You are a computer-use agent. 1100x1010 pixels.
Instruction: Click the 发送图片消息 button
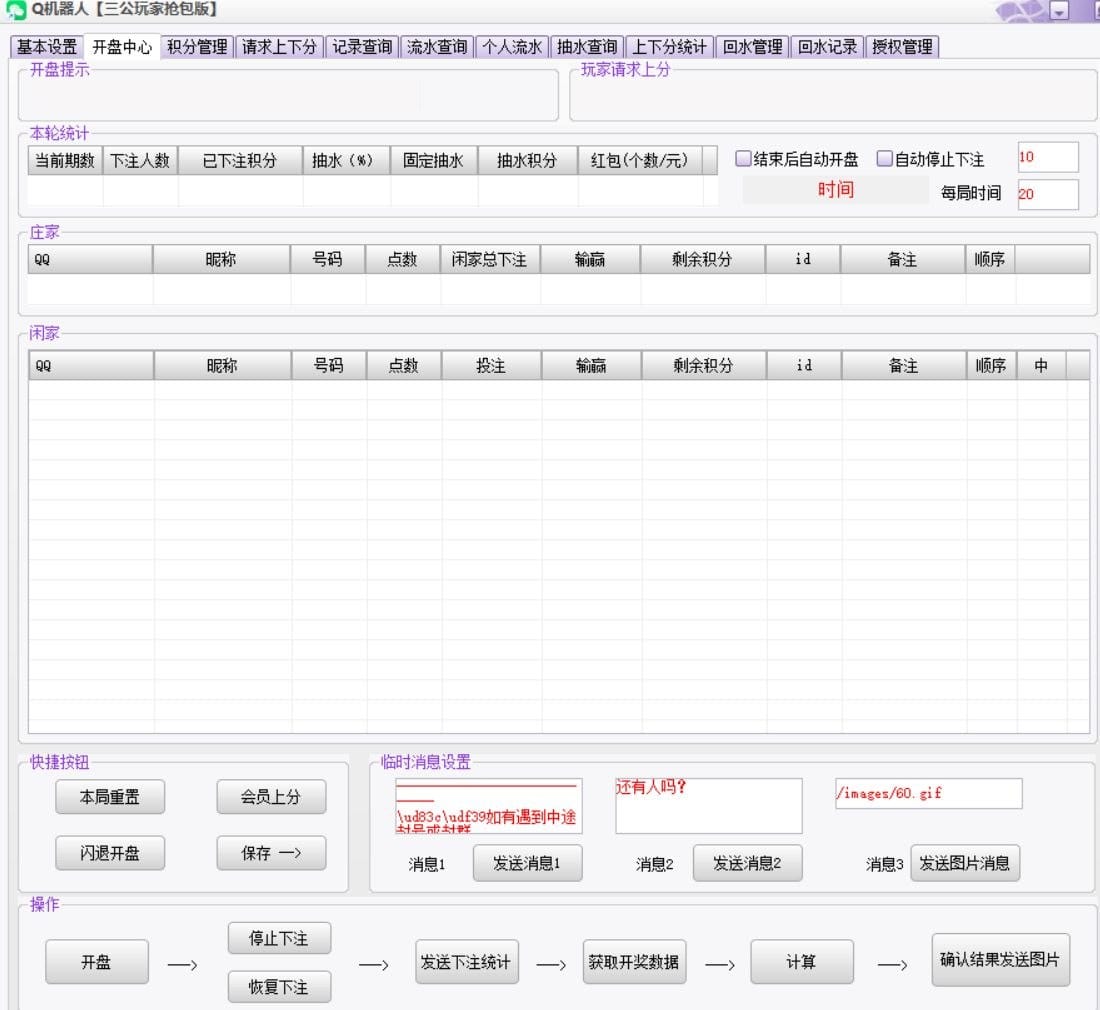(965, 863)
